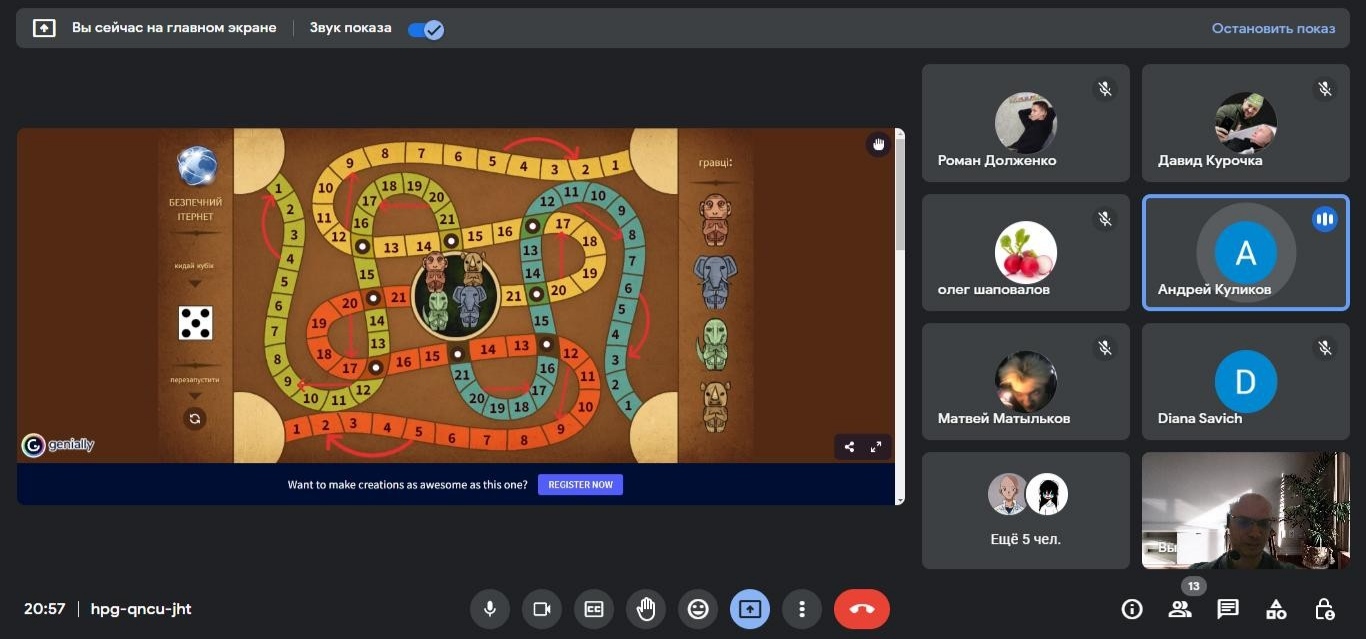Click the Давид Курочка participant tile
This screenshot has height=639, width=1366.
pos(1246,123)
